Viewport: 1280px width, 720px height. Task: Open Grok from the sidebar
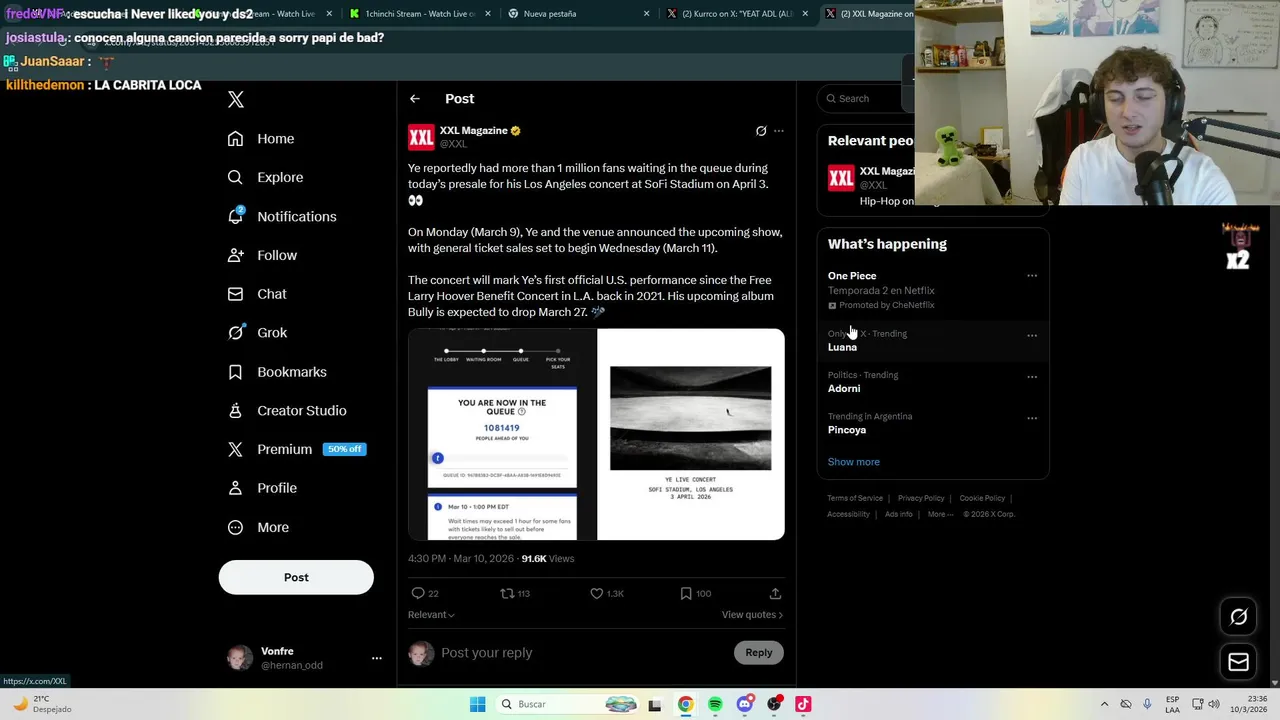click(x=257, y=333)
